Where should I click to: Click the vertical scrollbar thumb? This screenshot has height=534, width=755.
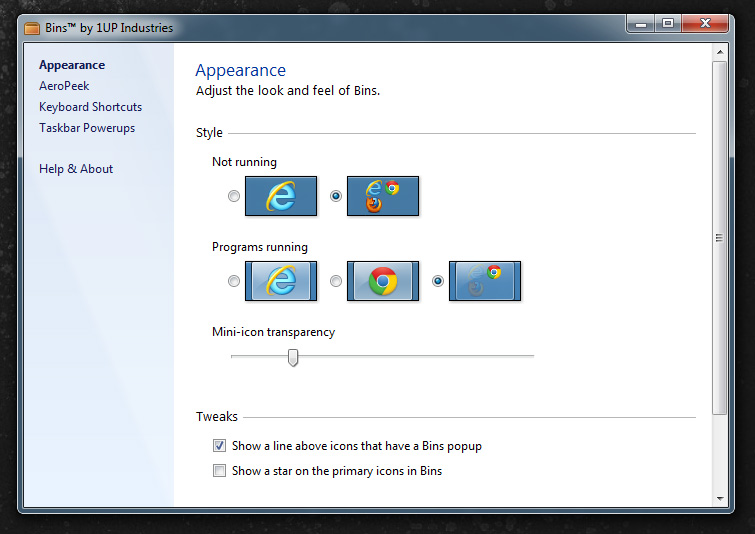click(x=720, y=237)
